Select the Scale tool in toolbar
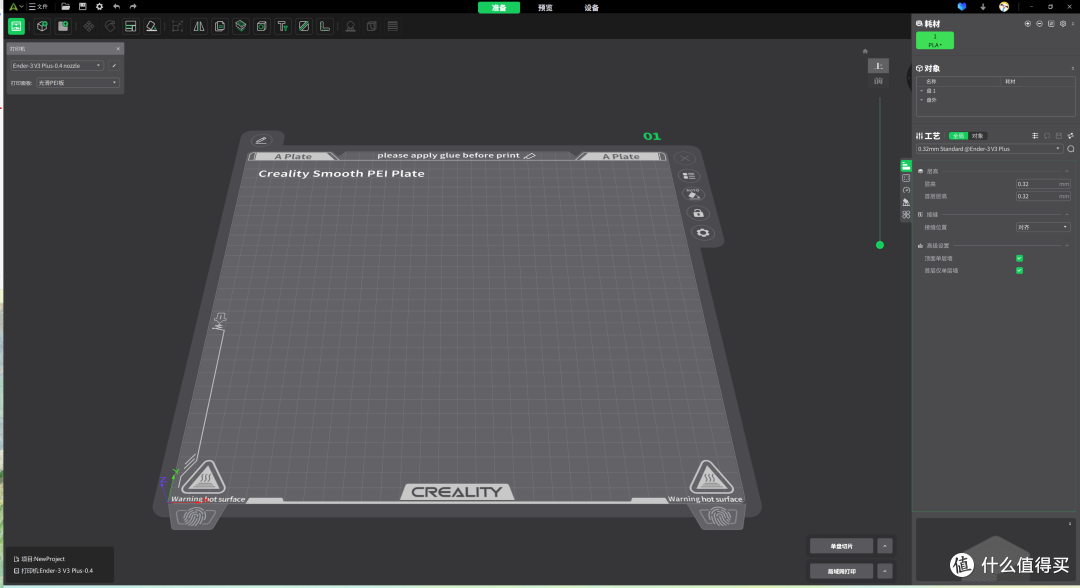The image size is (1080, 588). click(177, 26)
